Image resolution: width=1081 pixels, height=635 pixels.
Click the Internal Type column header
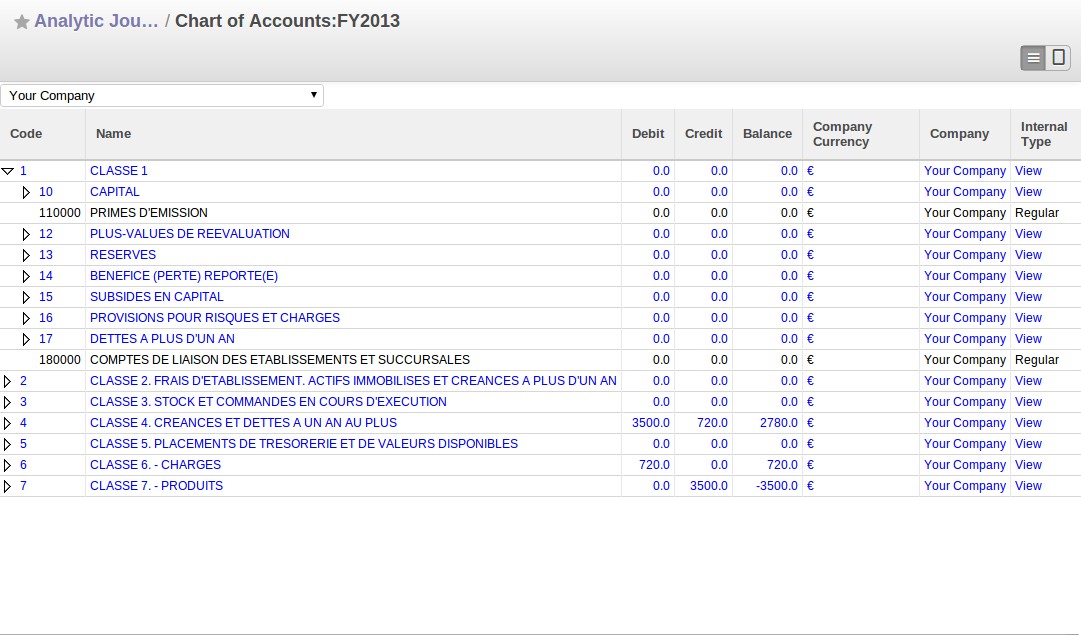tap(1043, 134)
